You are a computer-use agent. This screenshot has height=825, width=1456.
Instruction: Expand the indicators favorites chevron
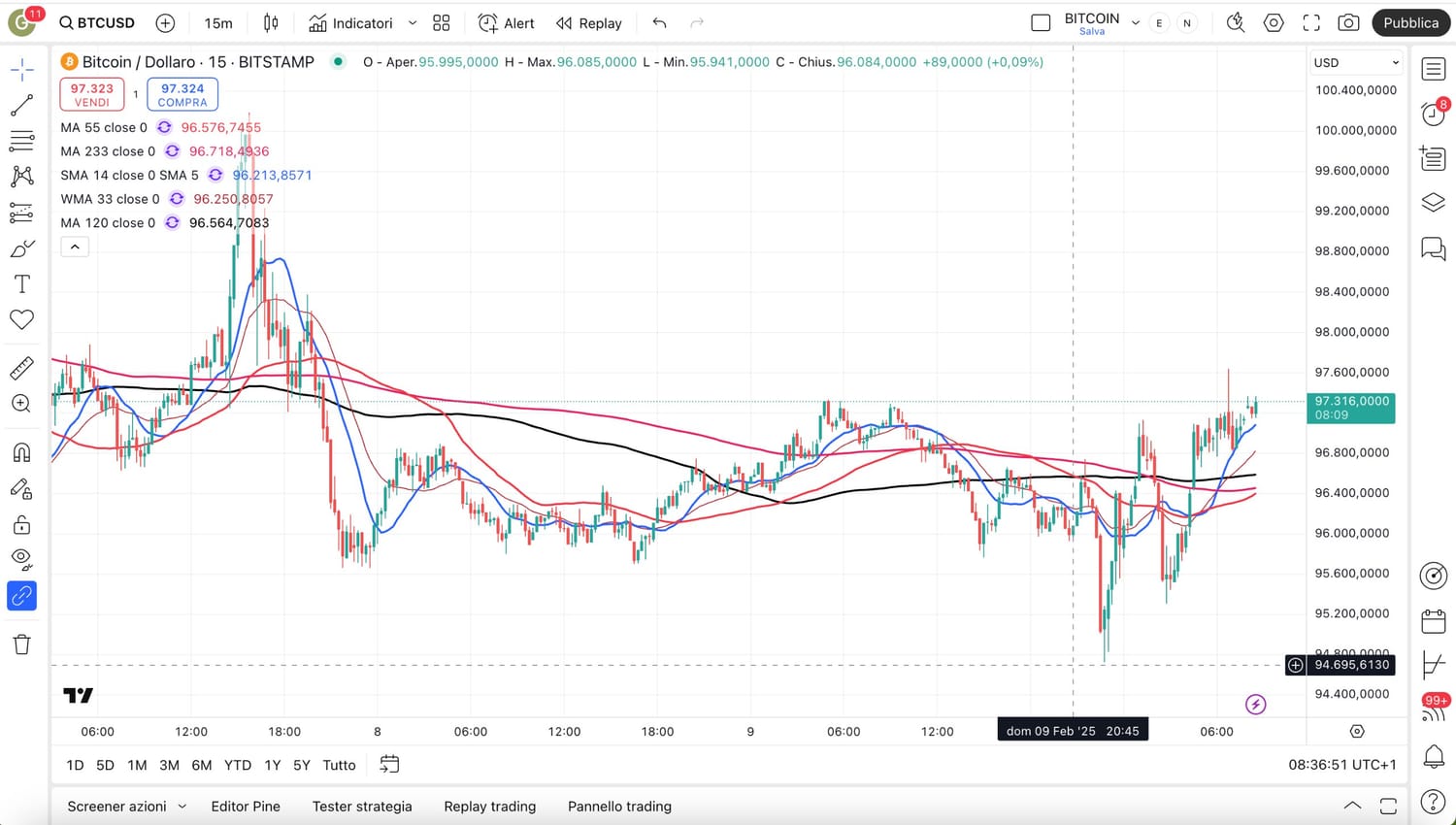tap(413, 23)
